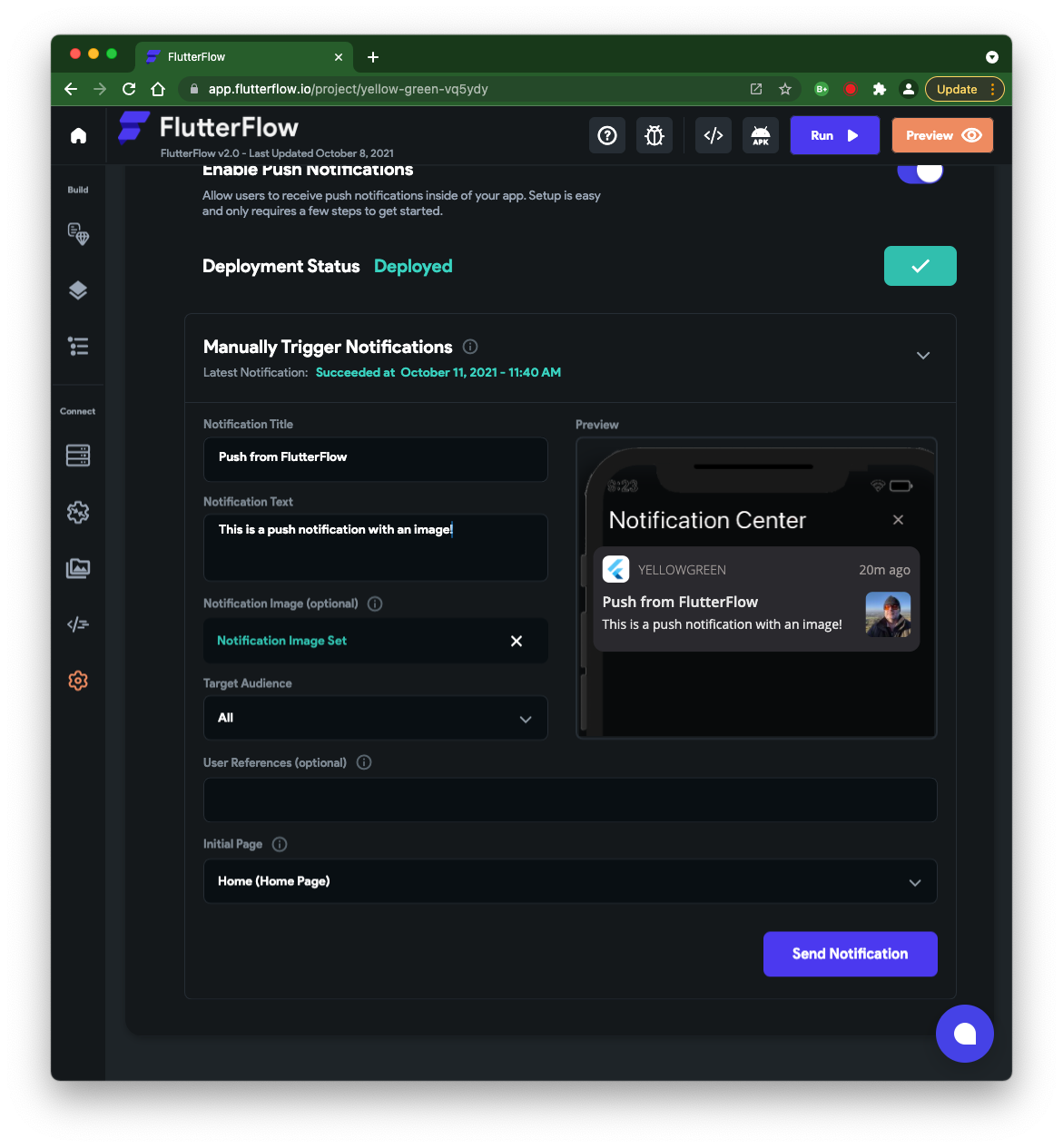Screen dimensions: 1063x1148
Task: Click Run to launch the app
Action: point(833,134)
